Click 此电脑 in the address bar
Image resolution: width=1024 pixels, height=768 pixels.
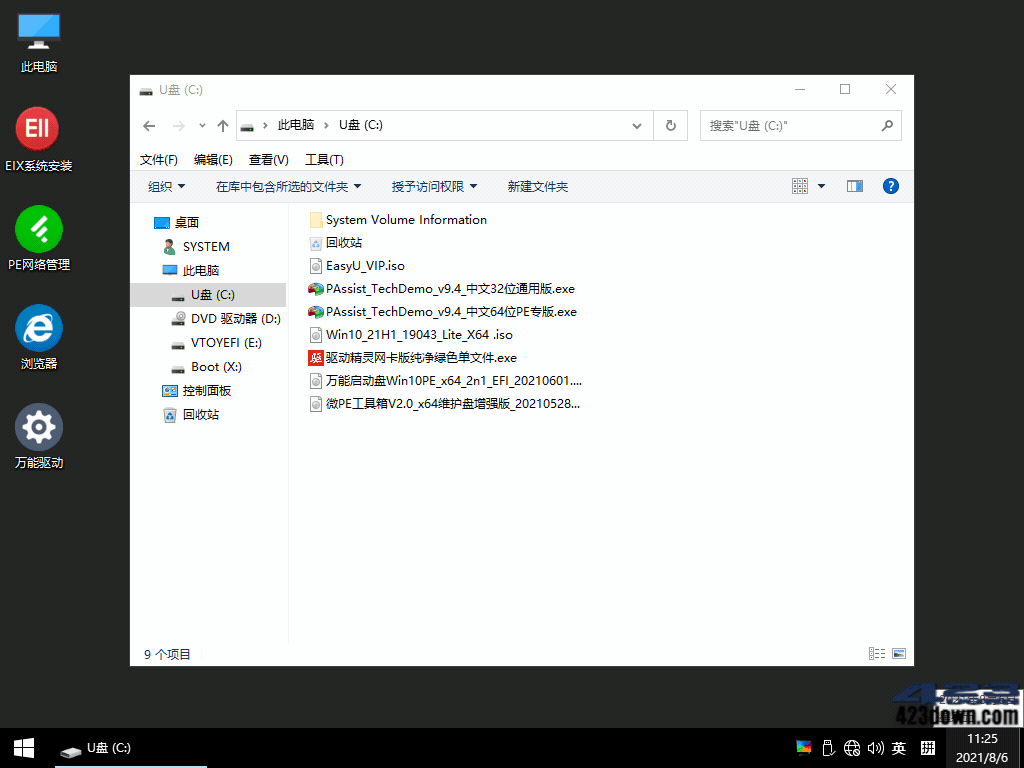point(296,125)
